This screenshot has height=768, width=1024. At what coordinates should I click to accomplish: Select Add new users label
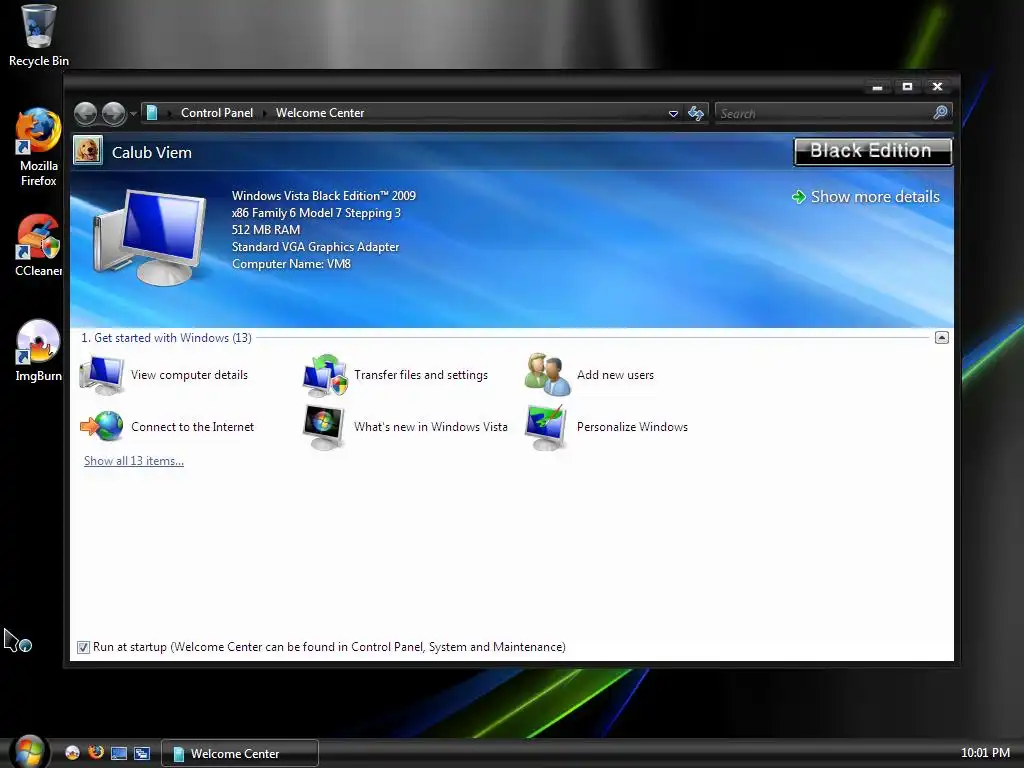pyautogui.click(x=615, y=375)
